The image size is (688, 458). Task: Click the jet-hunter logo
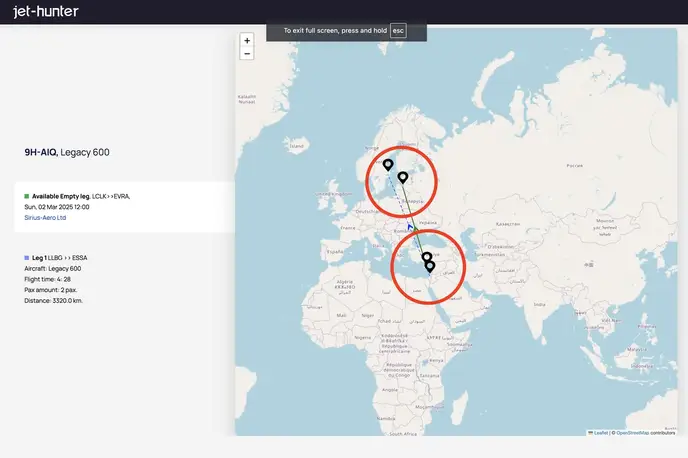pos(45,12)
